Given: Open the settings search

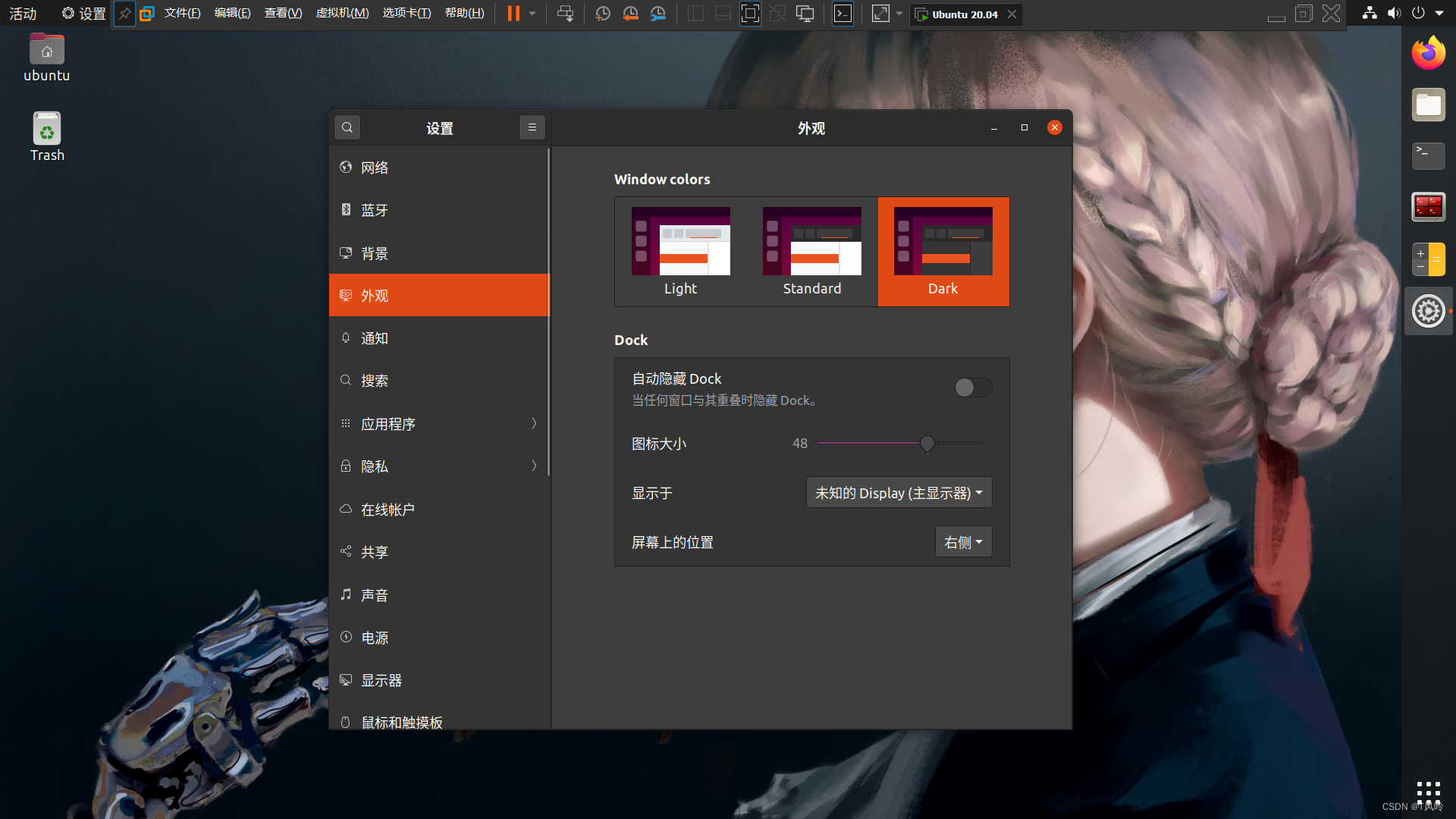Looking at the screenshot, I should point(347,127).
